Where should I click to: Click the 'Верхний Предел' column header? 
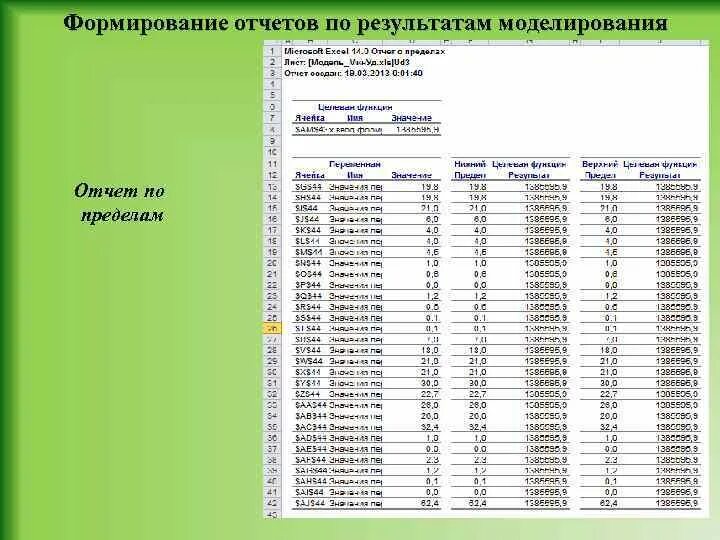600,169
